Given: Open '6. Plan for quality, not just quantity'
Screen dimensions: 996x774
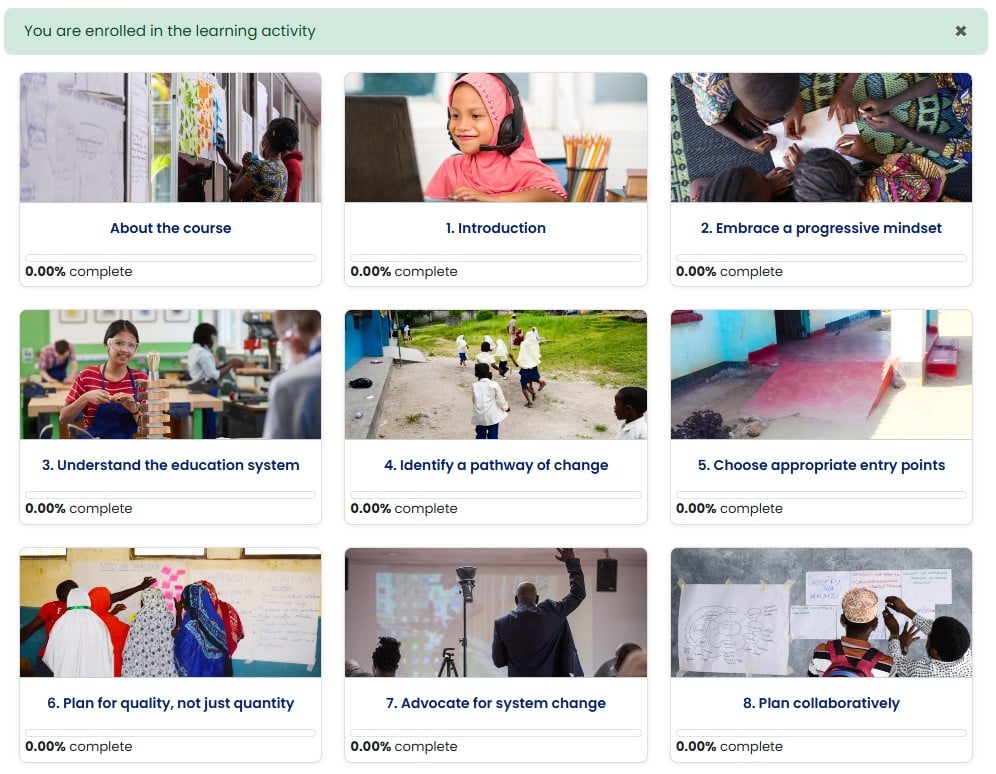Looking at the screenshot, I should pos(170,704).
